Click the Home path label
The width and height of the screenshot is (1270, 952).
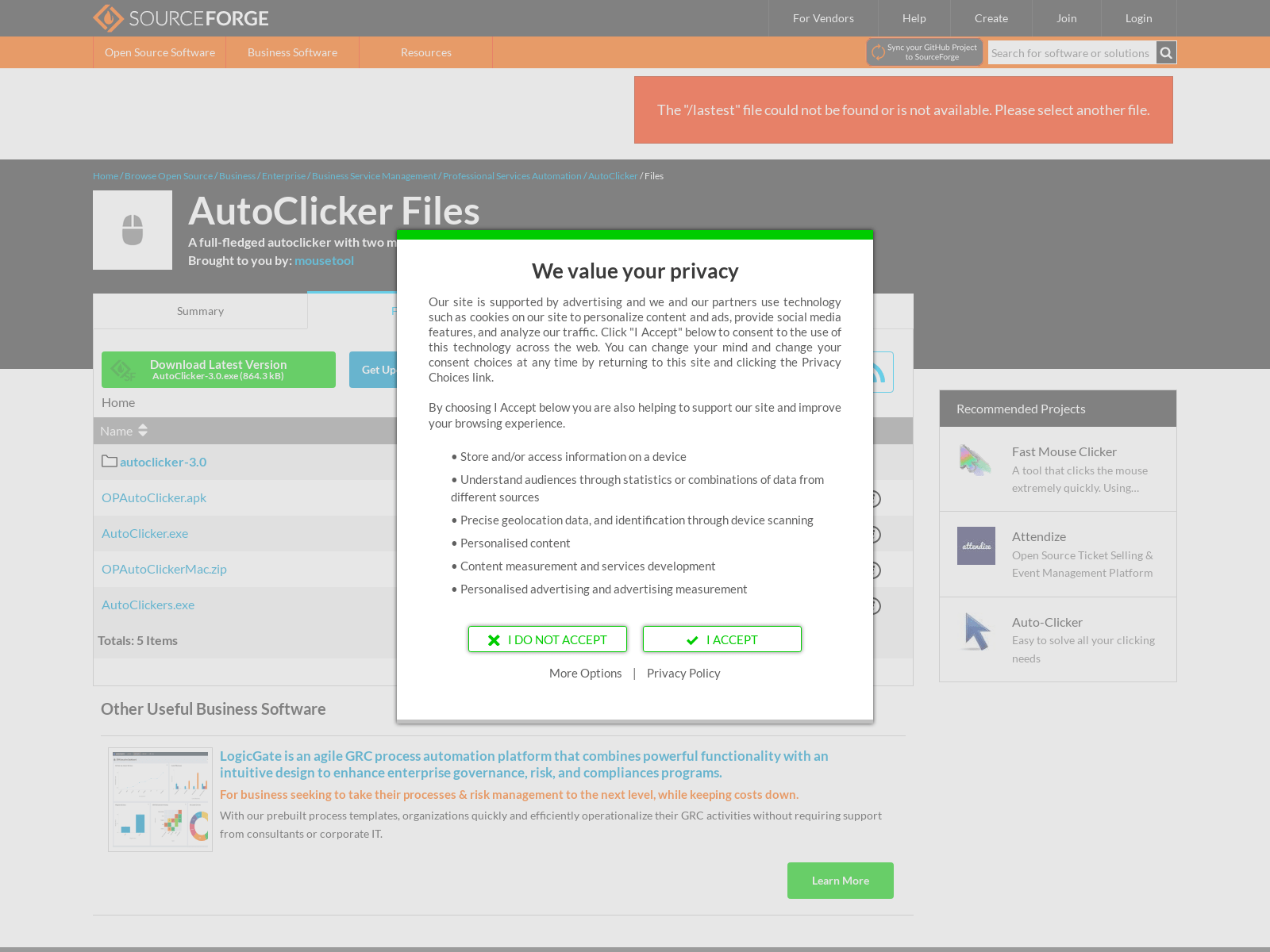point(118,402)
